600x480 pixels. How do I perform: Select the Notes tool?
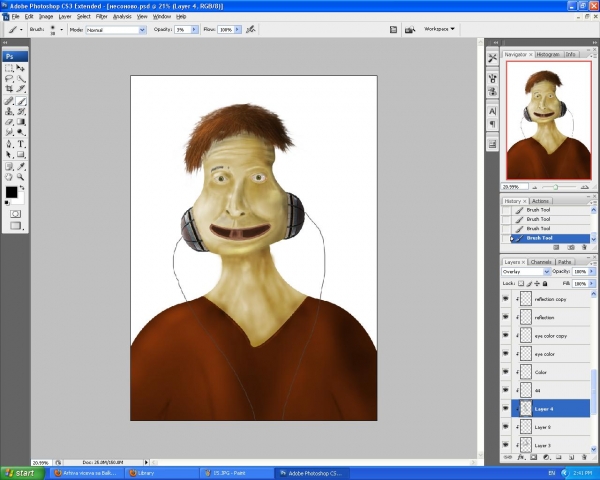[x=9, y=167]
